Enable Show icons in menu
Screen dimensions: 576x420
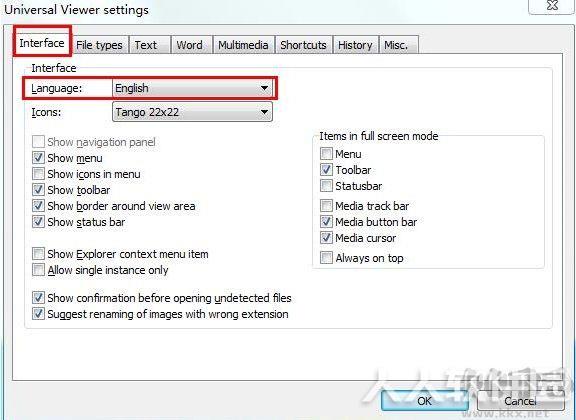point(38,174)
